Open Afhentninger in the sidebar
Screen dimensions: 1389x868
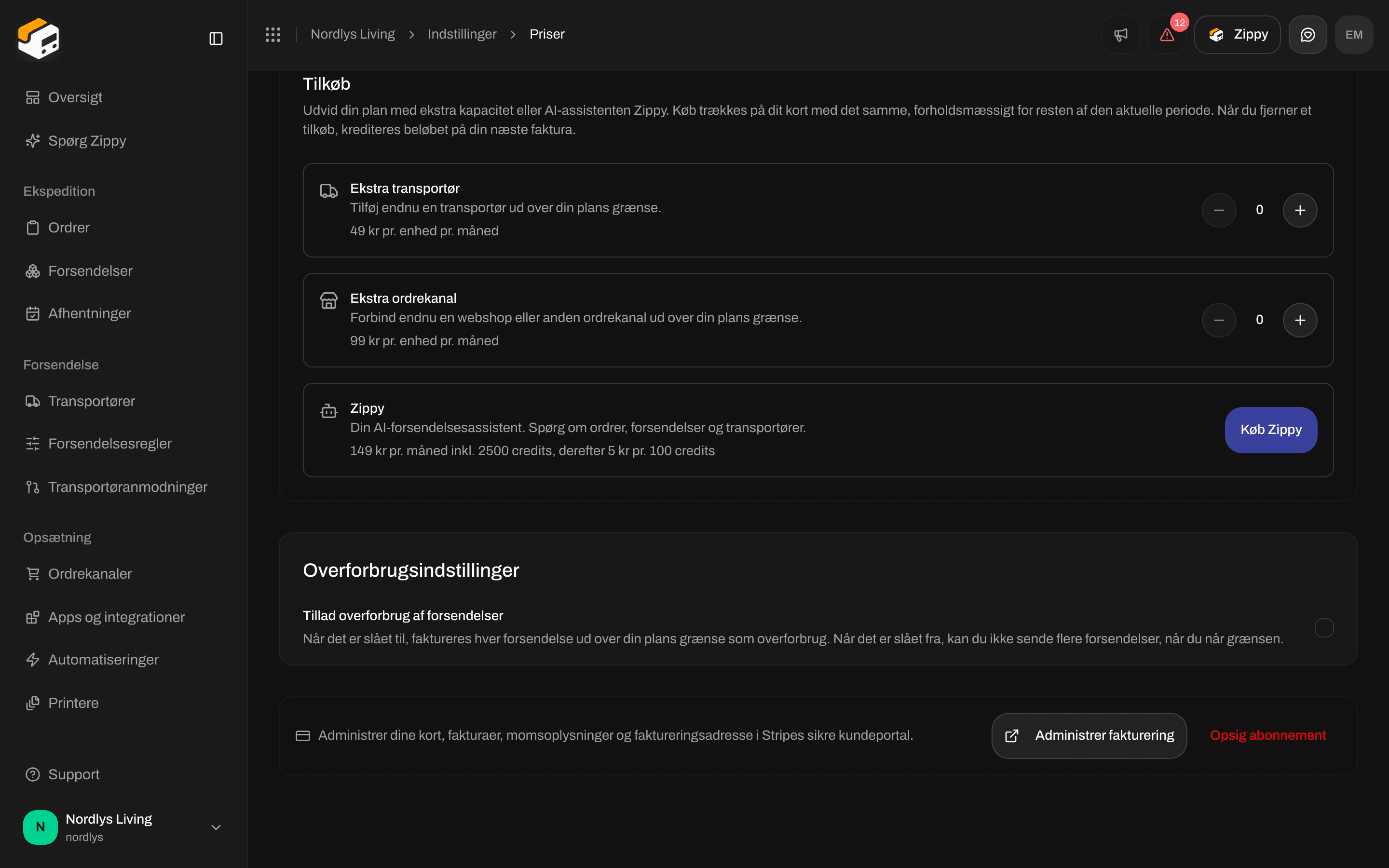pyautogui.click(x=123, y=313)
